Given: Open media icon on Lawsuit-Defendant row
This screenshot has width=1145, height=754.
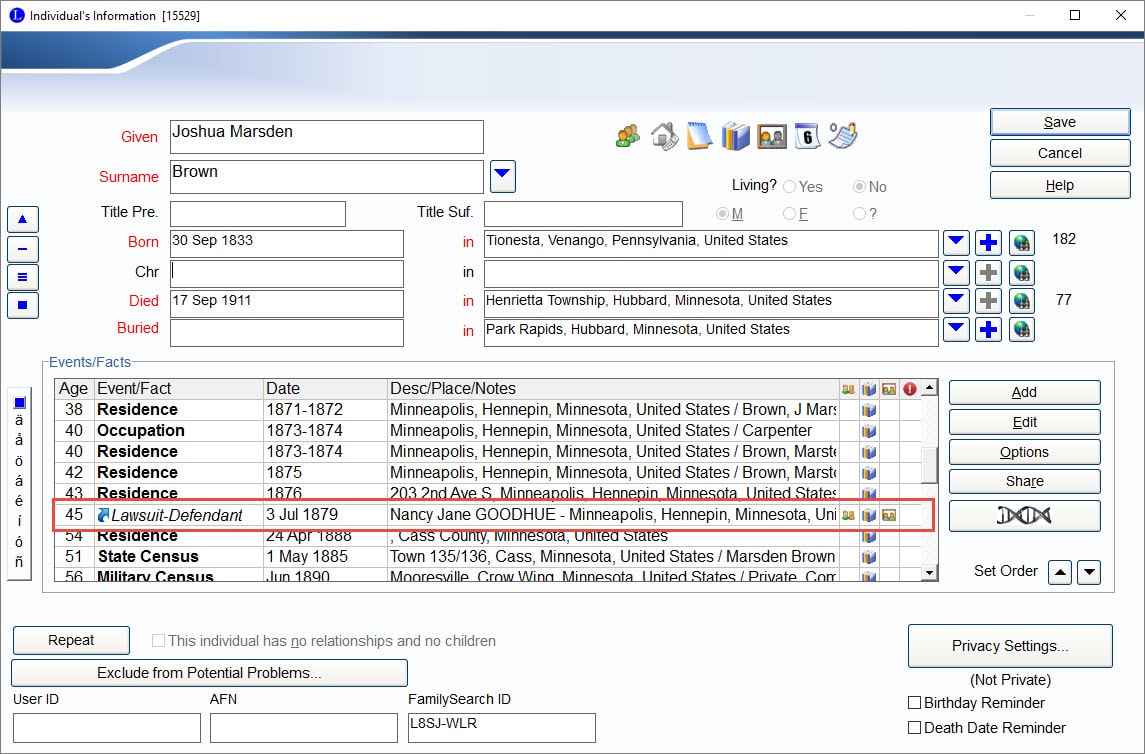Looking at the screenshot, I should coord(889,515).
